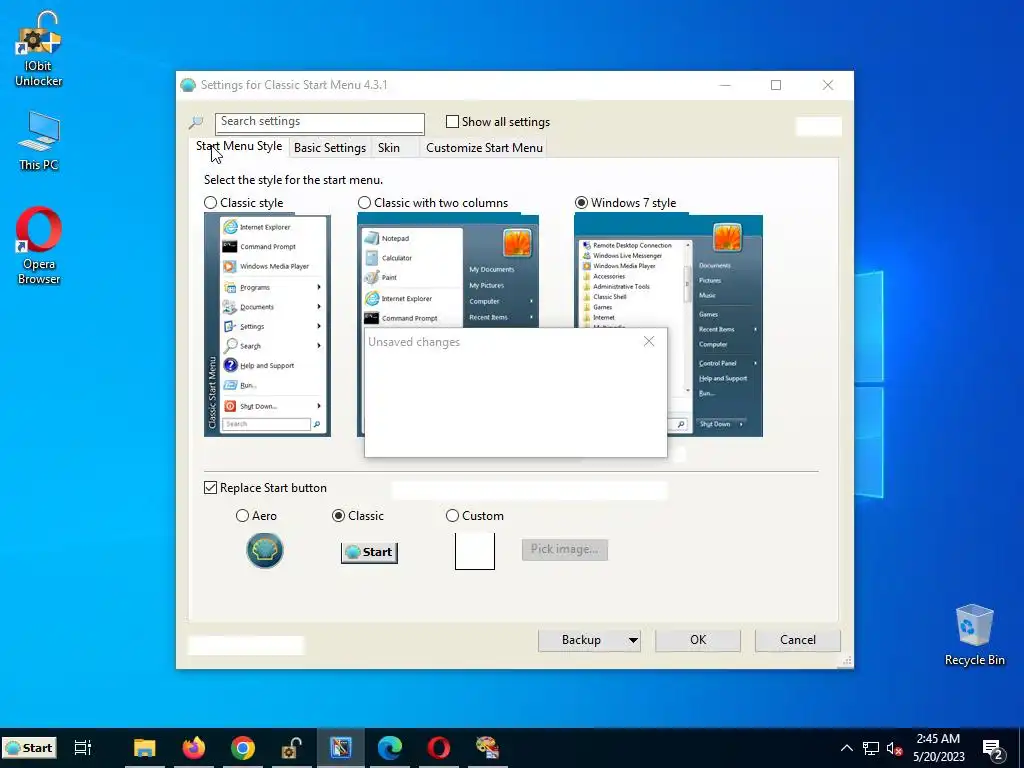Select Windows 7 style radio button
1024x768 pixels.
tap(581, 202)
